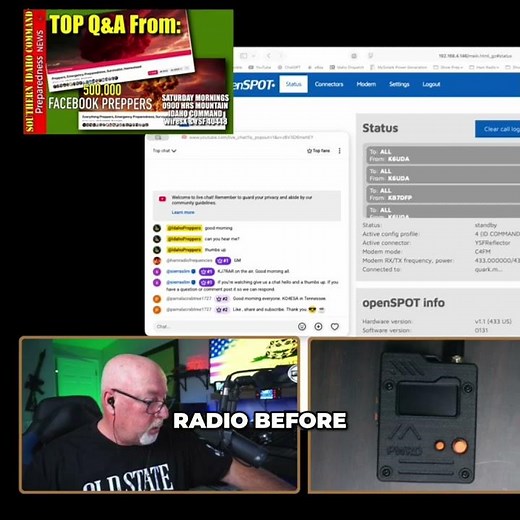The image size is (520, 520).
Task: Open the Learn more link in chat
Action: pos(183,212)
